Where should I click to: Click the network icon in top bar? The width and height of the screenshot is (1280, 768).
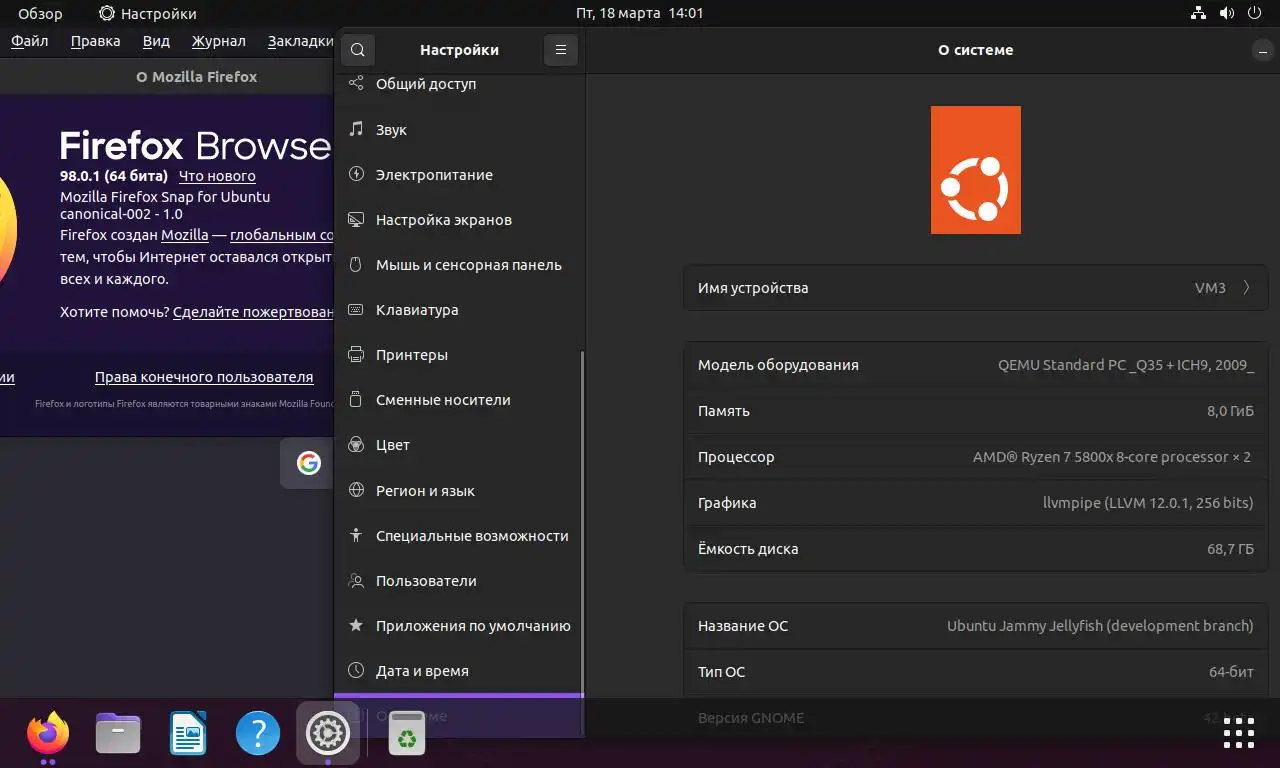pyautogui.click(x=1198, y=14)
